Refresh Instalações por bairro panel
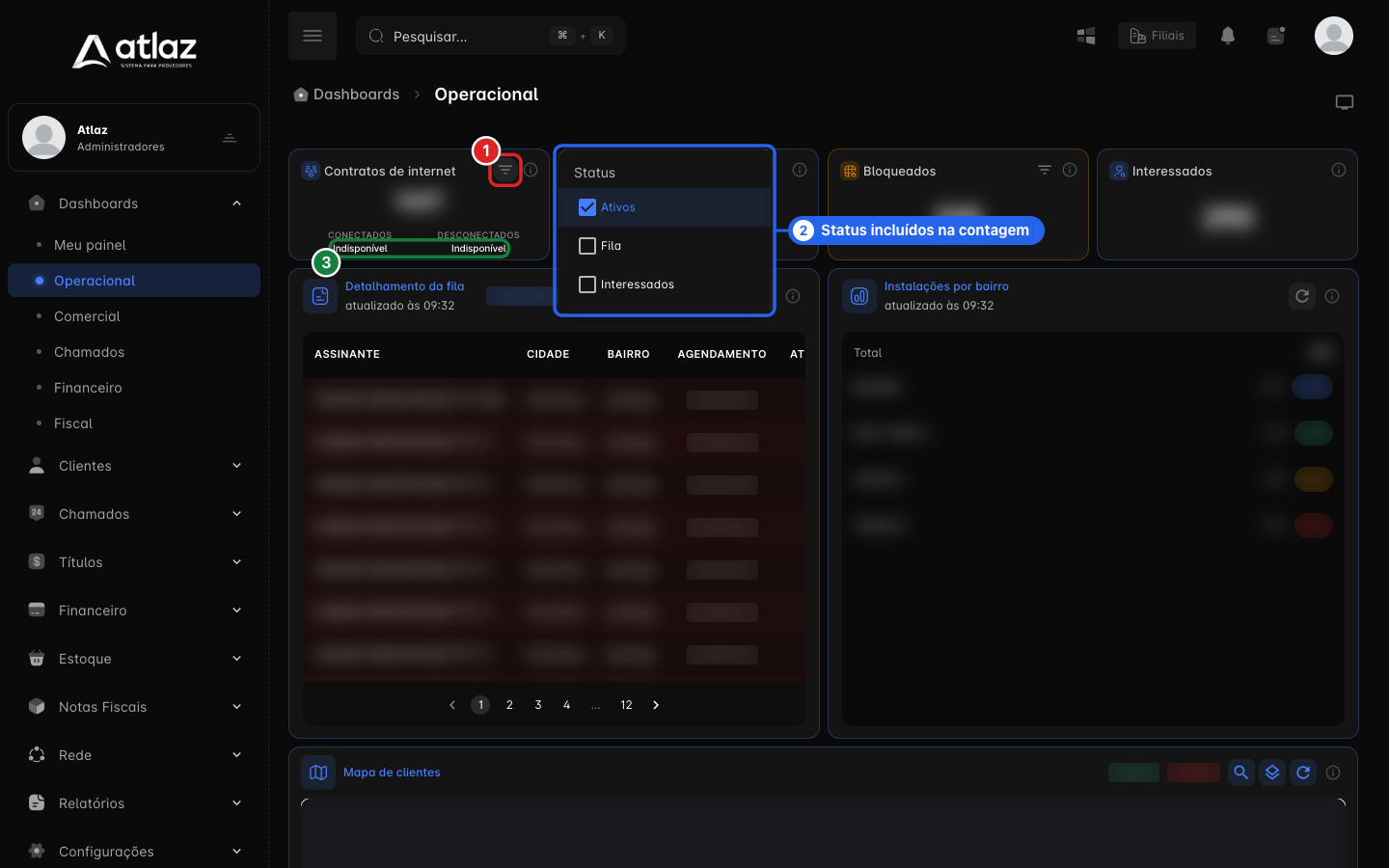 pos(1302,296)
